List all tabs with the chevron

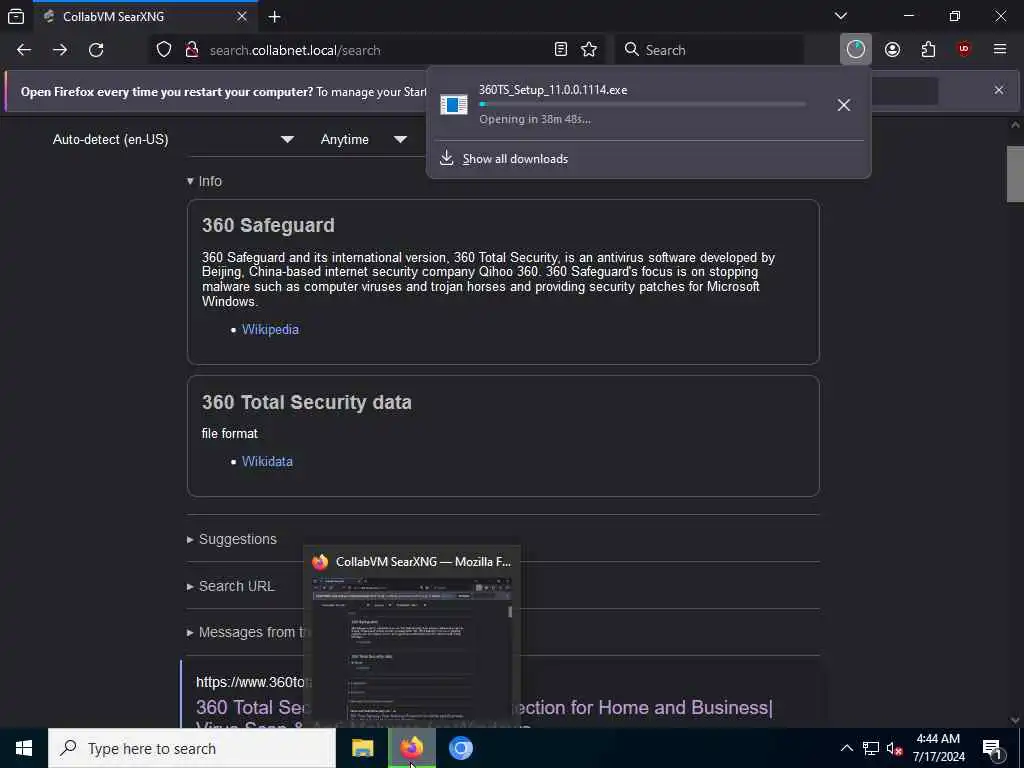pyautogui.click(x=840, y=16)
